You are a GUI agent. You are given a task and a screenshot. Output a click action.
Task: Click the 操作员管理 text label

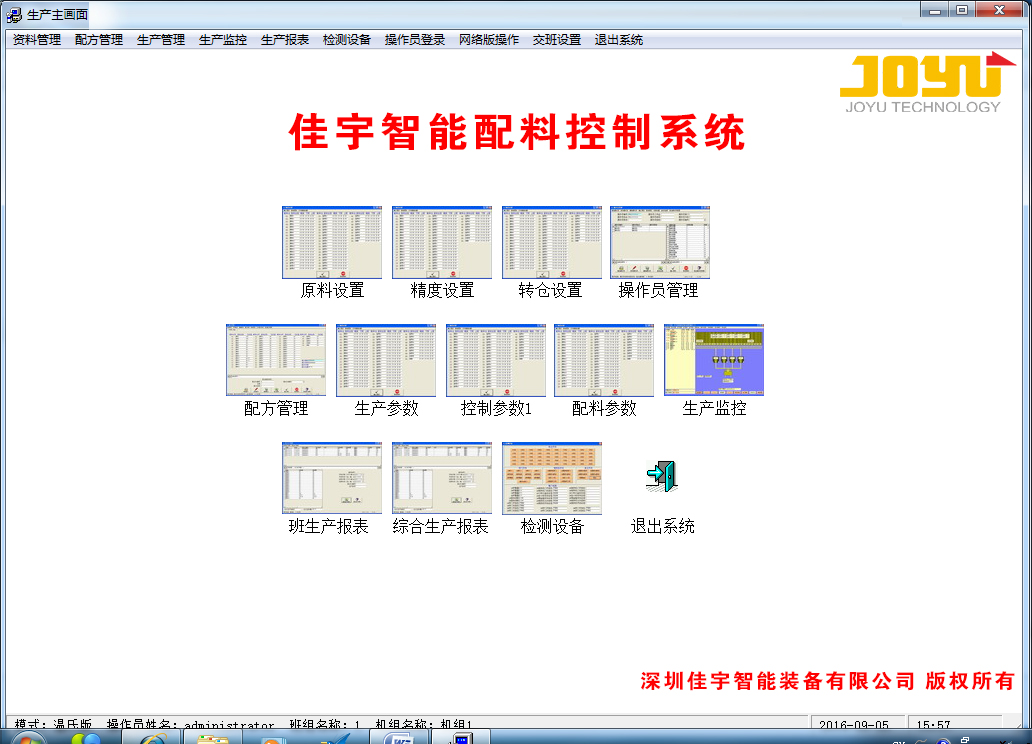pos(658,290)
